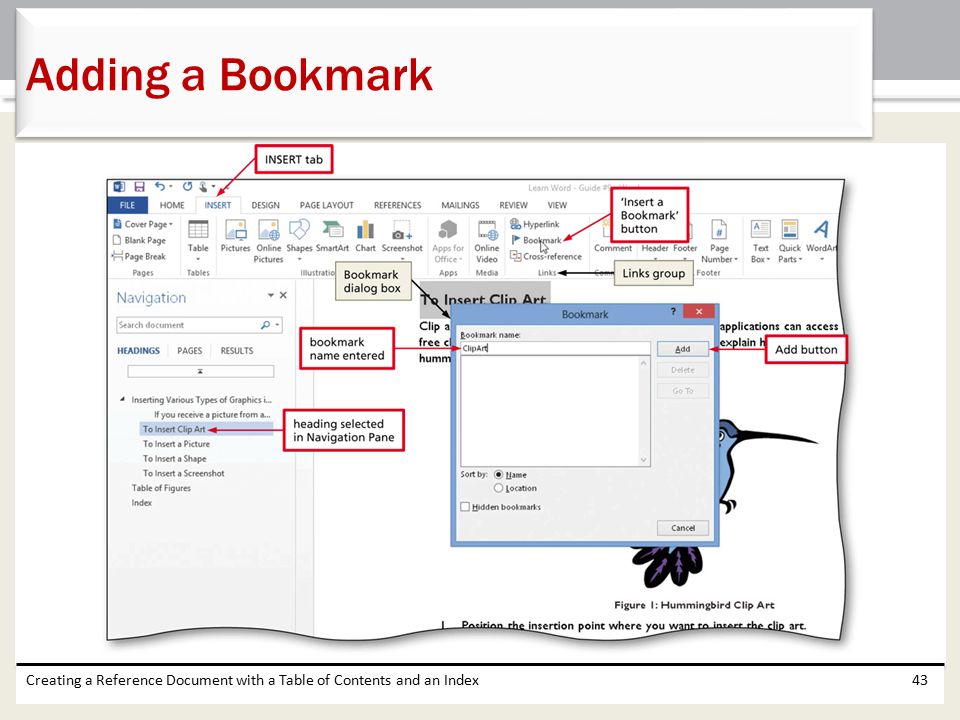Open Apps for Office
The image size is (960, 720).
click(448, 241)
